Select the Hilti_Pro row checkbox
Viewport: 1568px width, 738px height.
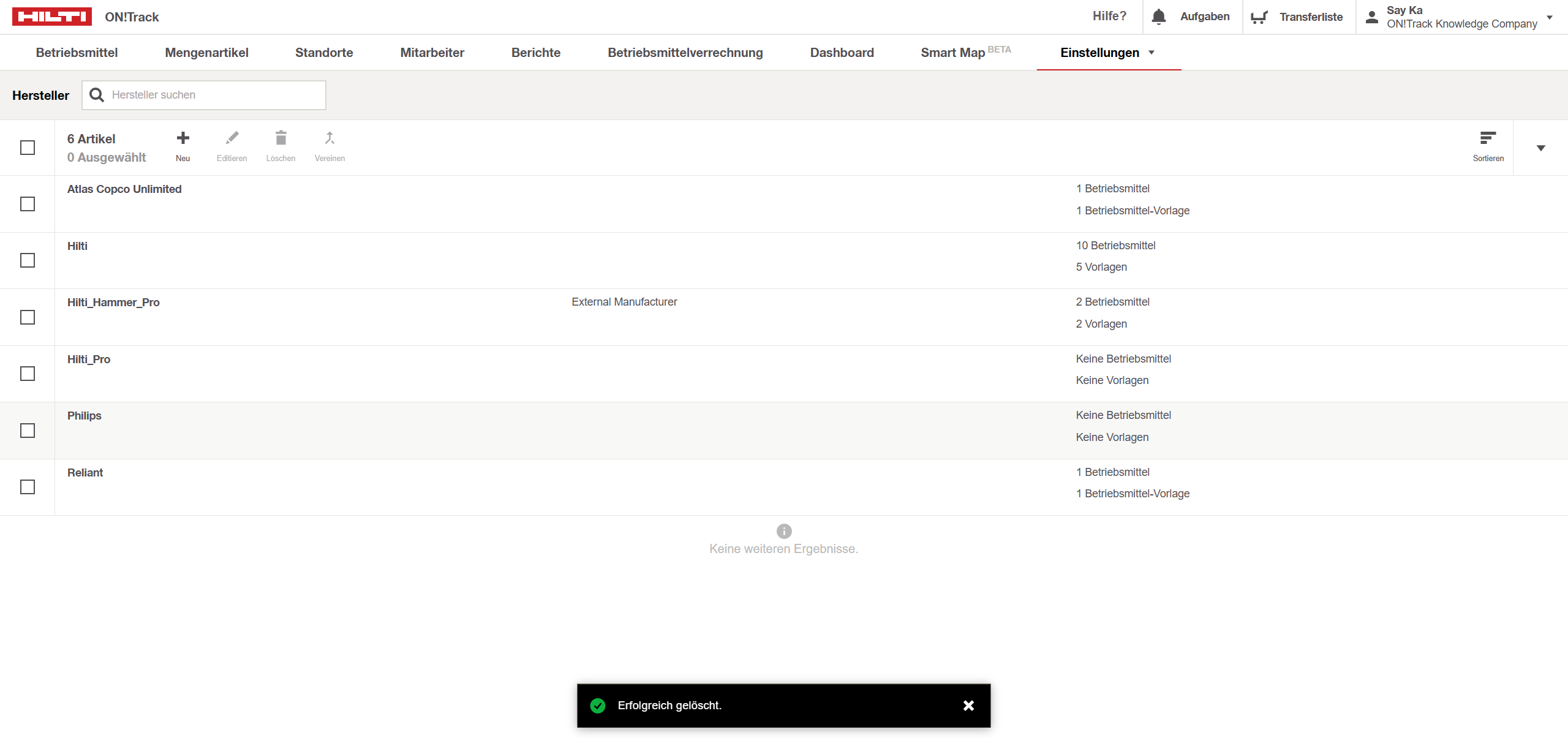(28, 374)
